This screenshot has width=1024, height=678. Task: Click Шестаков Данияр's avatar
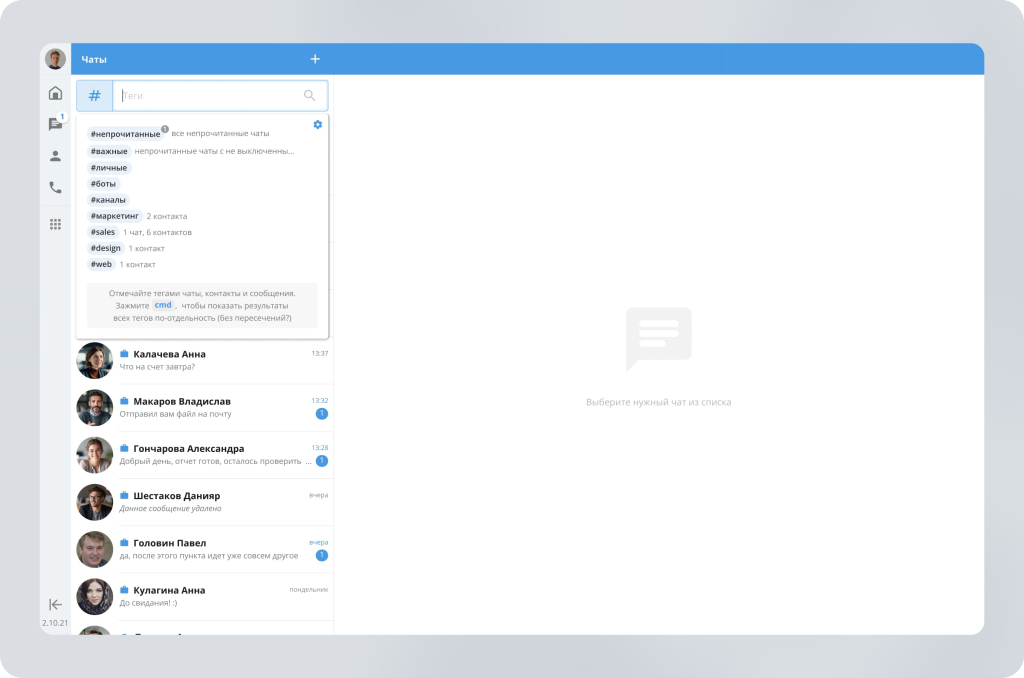click(95, 502)
